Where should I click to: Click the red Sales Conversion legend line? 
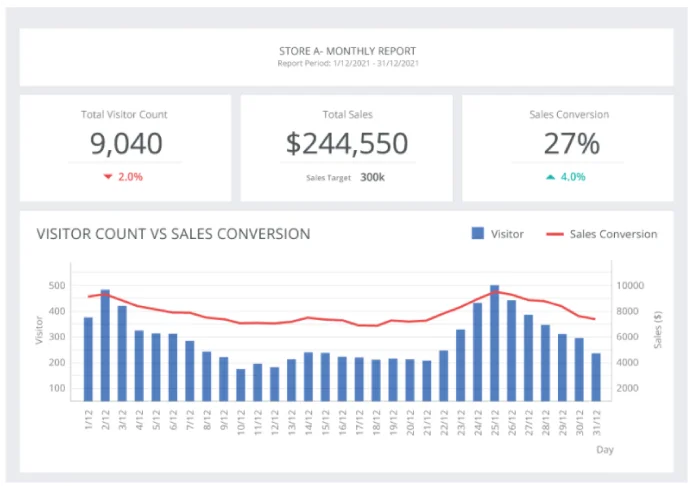click(555, 234)
